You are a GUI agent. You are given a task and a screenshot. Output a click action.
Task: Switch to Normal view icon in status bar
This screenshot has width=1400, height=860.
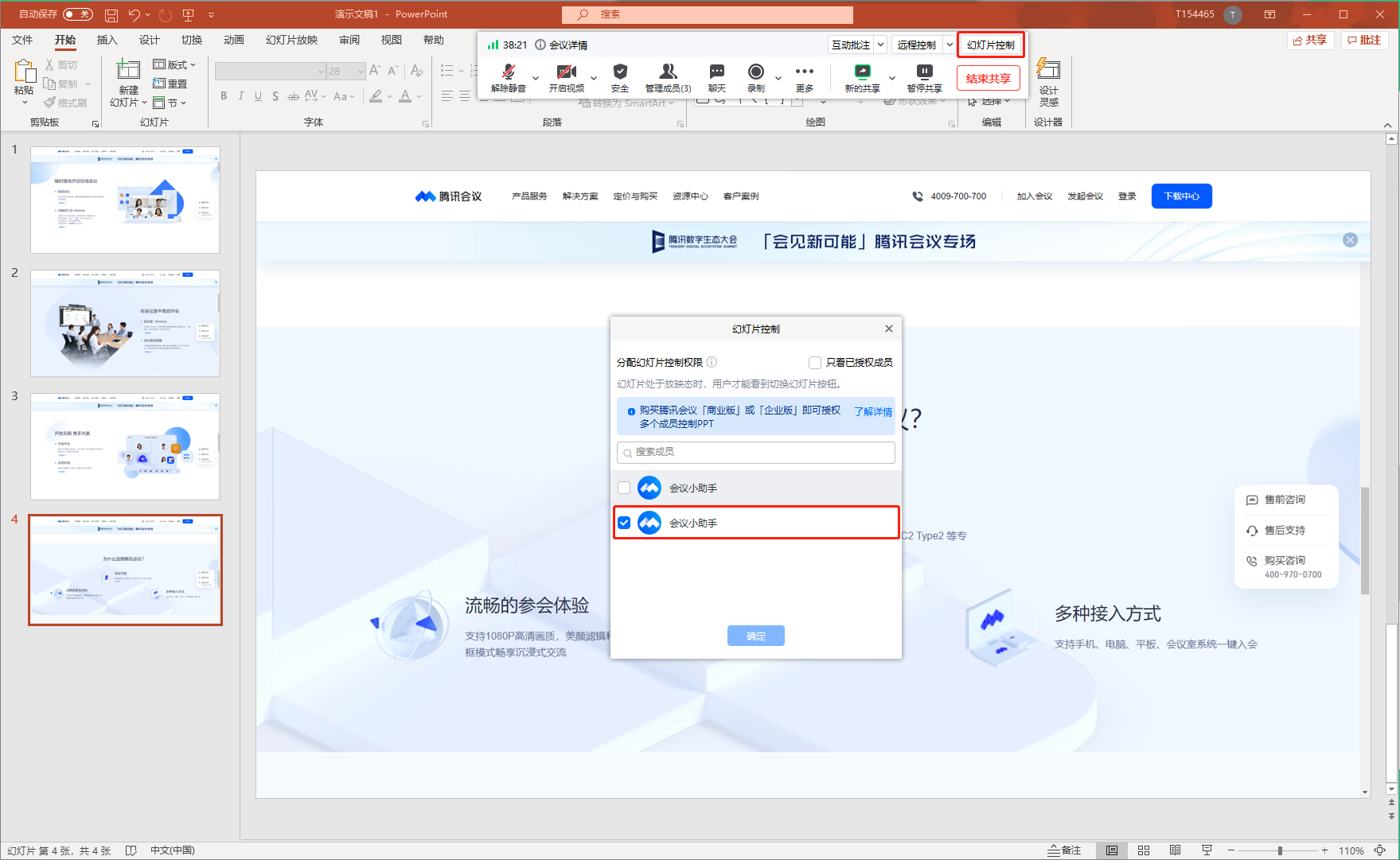click(x=1112, y=850)
